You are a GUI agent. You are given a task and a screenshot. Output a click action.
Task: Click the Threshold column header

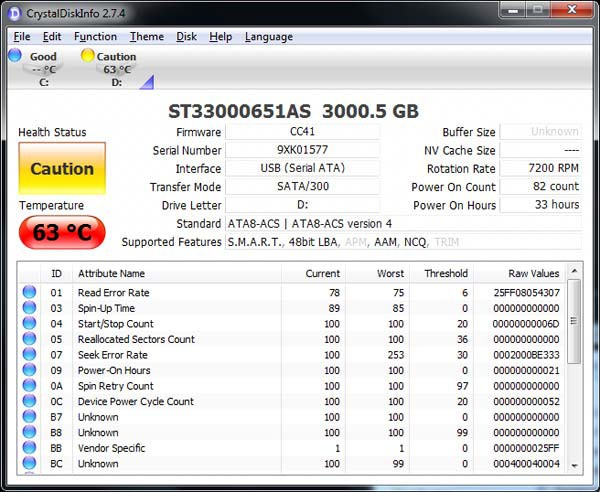pyautogui.click(x=442, y=274)
